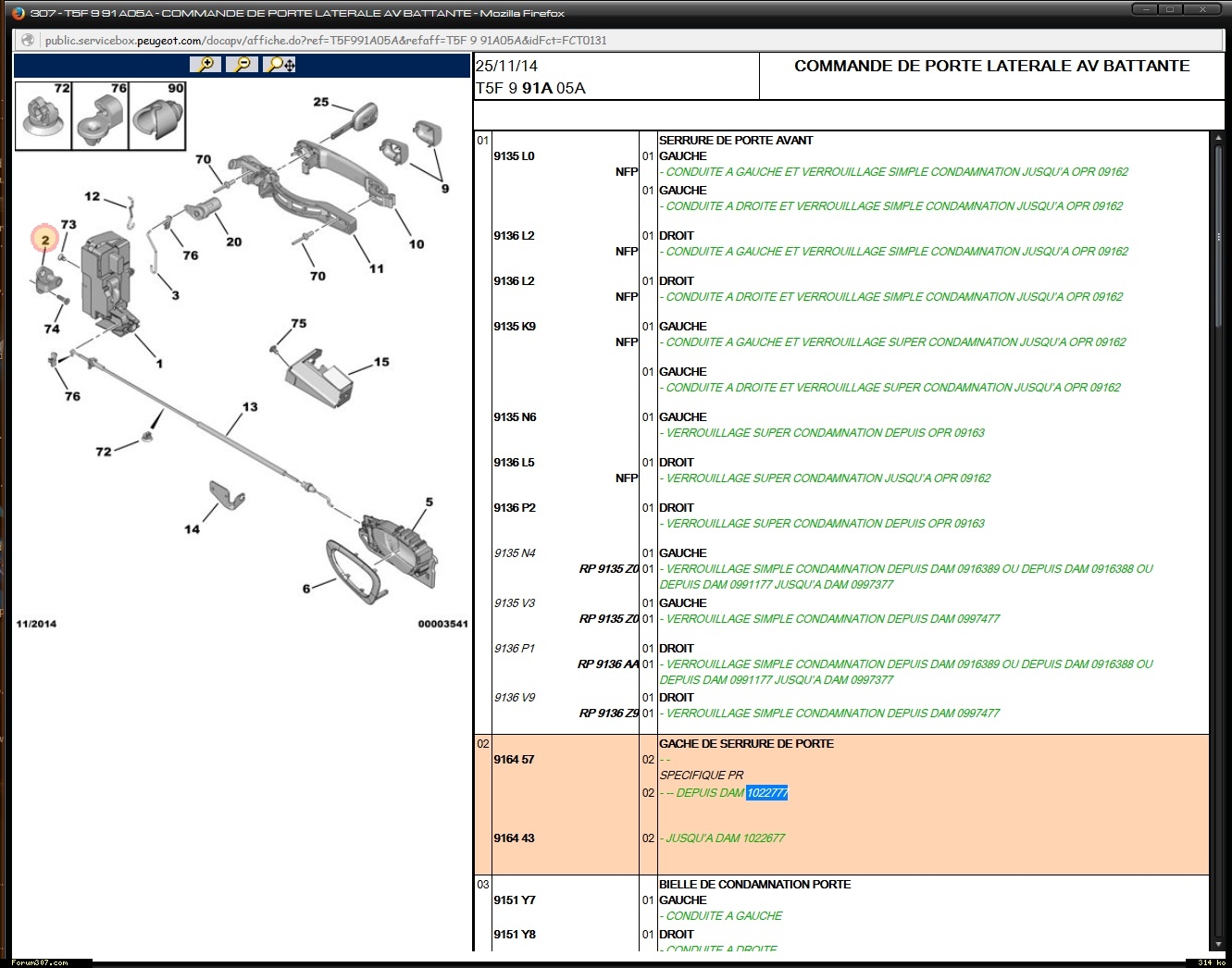Open thumbnail of part 90

(x=157, y=116)
